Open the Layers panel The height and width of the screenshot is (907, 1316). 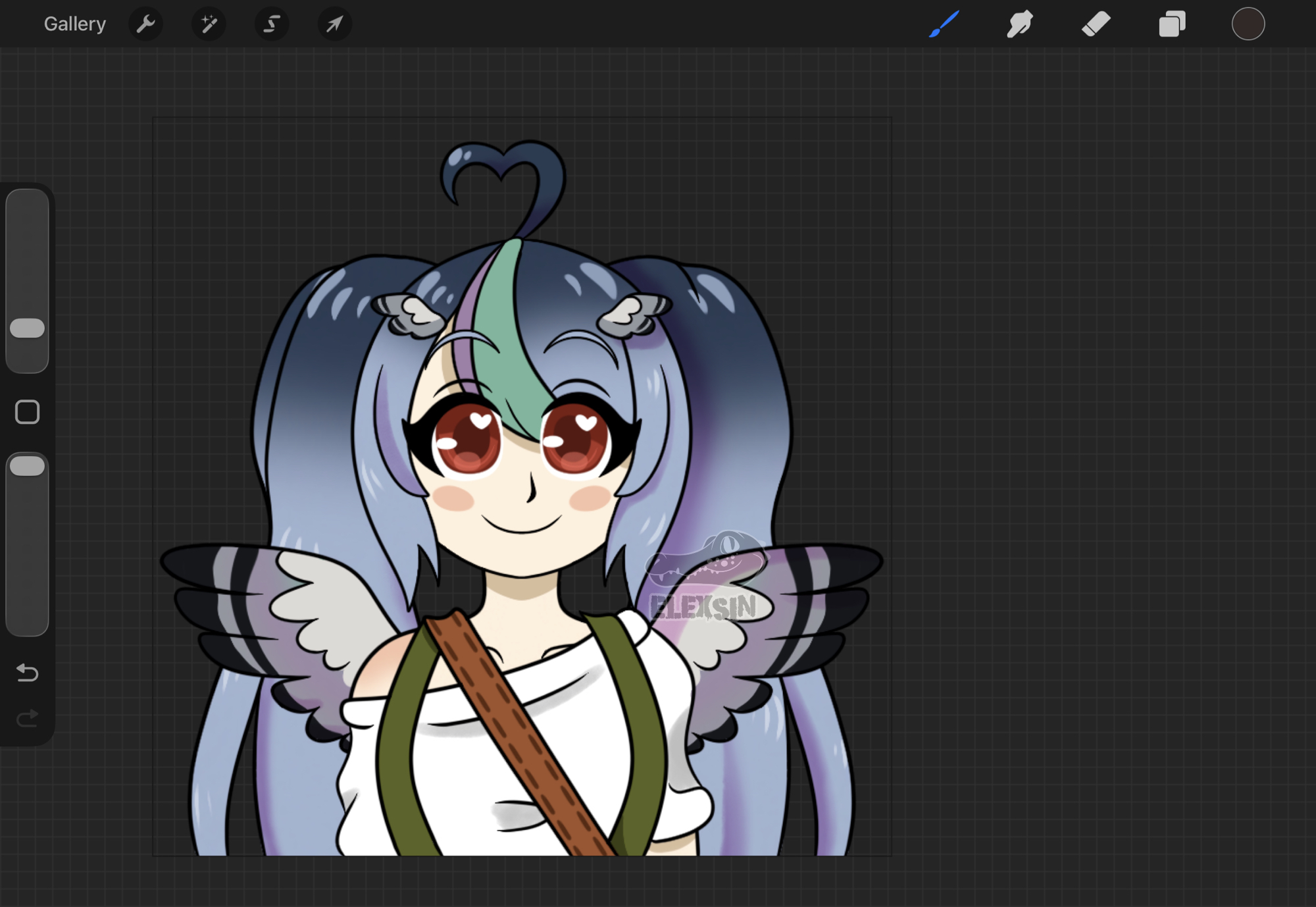click(1172, 24)
